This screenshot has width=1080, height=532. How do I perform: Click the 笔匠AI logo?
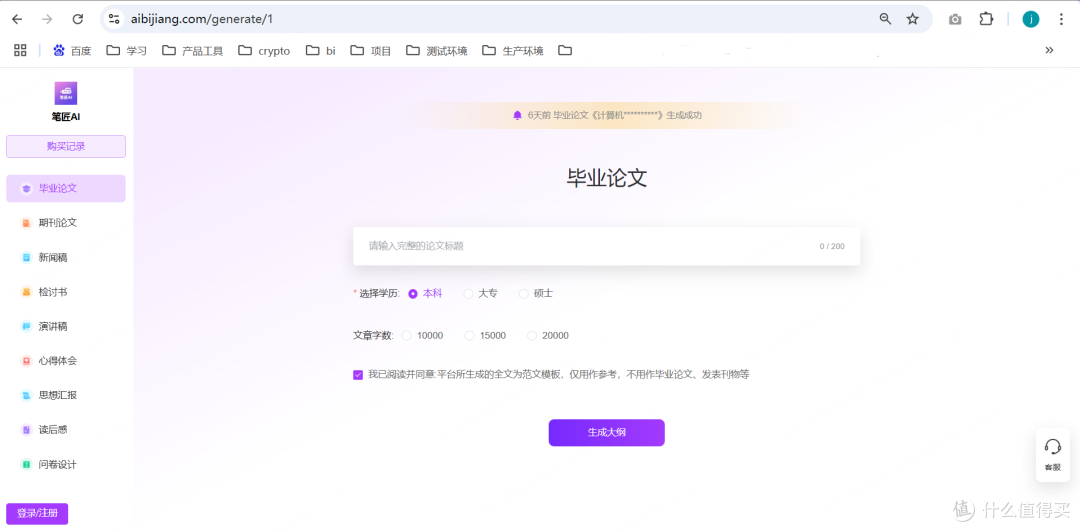[x=65, y=93]
